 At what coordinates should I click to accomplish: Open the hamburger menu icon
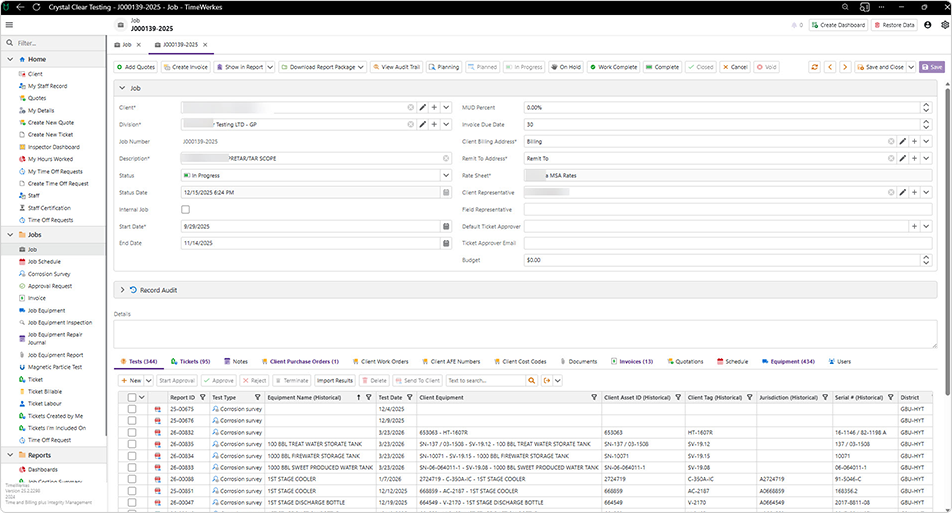9,25
